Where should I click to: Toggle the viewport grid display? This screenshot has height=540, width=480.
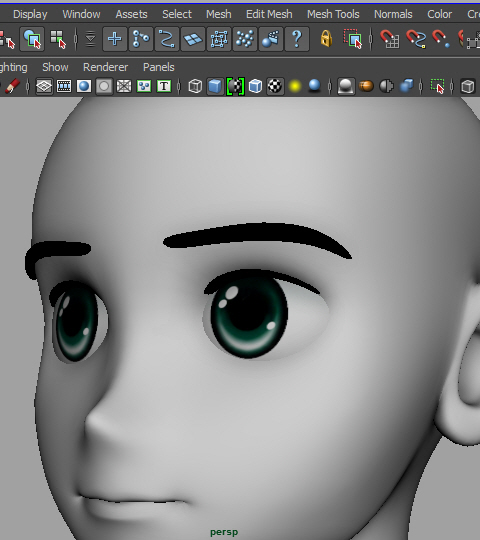pyautogui.click(x=44, y=86)
